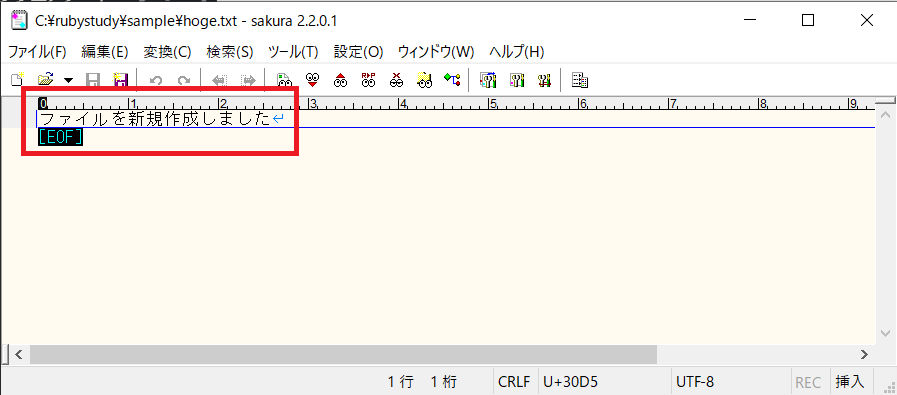Click the Find search toolbar icon

coord(283,80)
